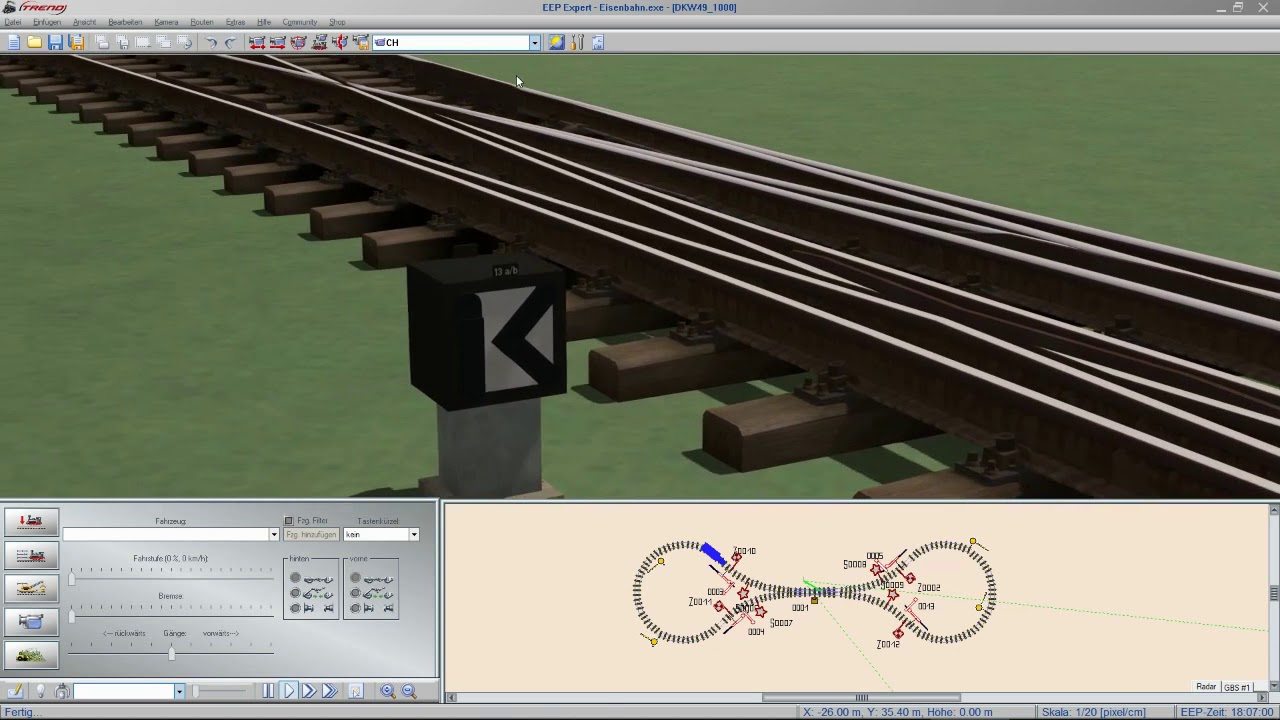Zoom out the radar map view

point(408,691)
